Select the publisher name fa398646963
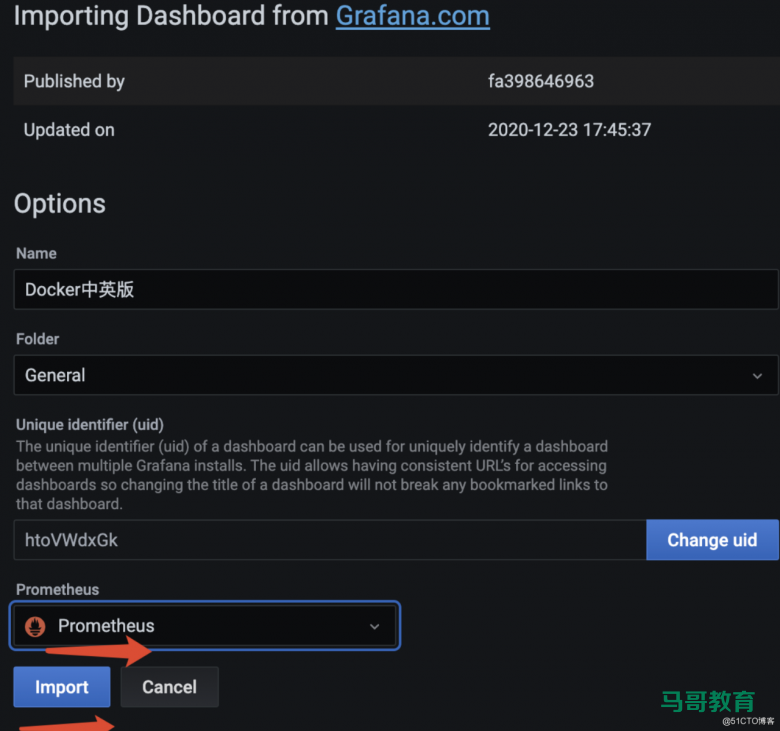The image size is (780, 731). point(541,81)
